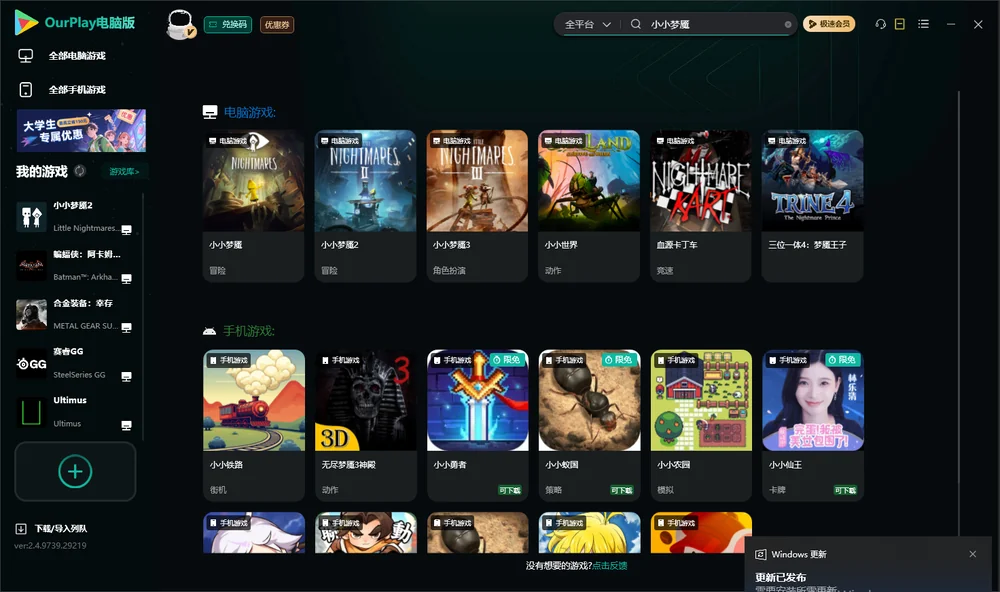This screenshot has width=1000, height=592.
Task: Click 限免 badge on 小小勇者 card
Action: click(x=506, y=360)
